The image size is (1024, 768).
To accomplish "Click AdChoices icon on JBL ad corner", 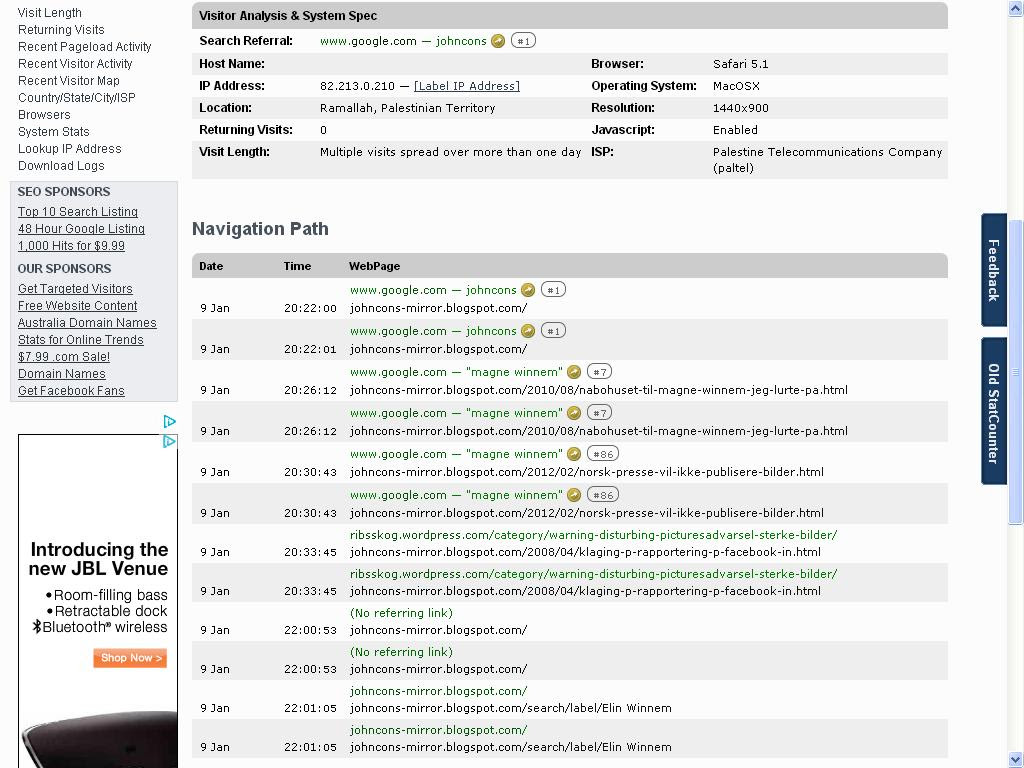I will 169,441.
